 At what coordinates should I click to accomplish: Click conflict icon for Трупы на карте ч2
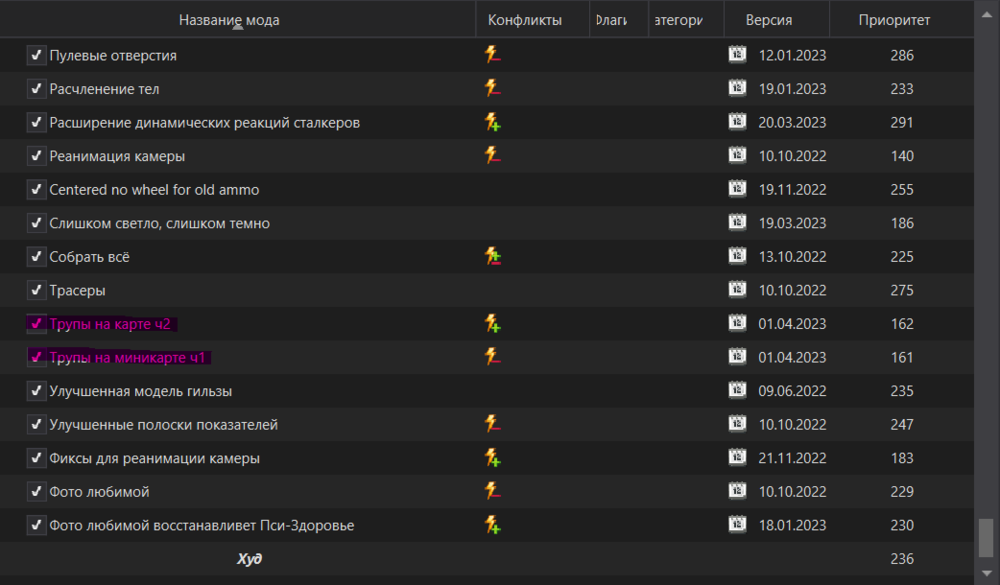coord(492,324)
